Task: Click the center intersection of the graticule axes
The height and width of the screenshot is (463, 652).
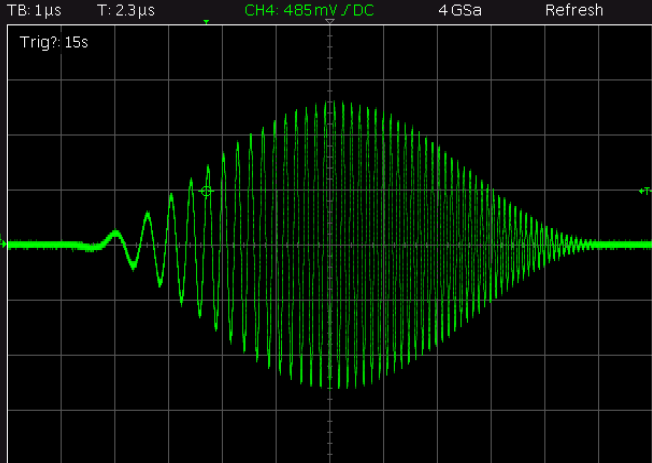Action: [x=329, y=244]
